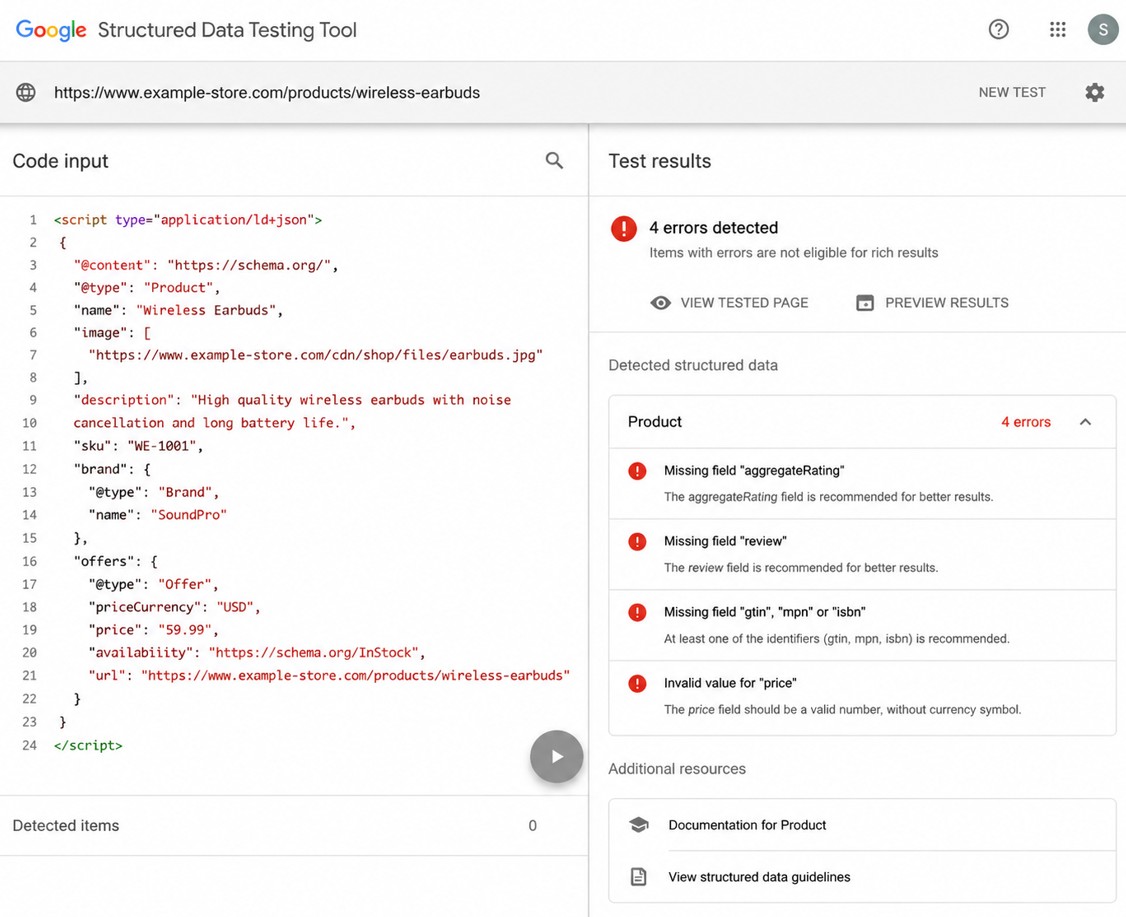The image size is (1126, 917).
Task: Click the Additional resources label
Action: 677,769
